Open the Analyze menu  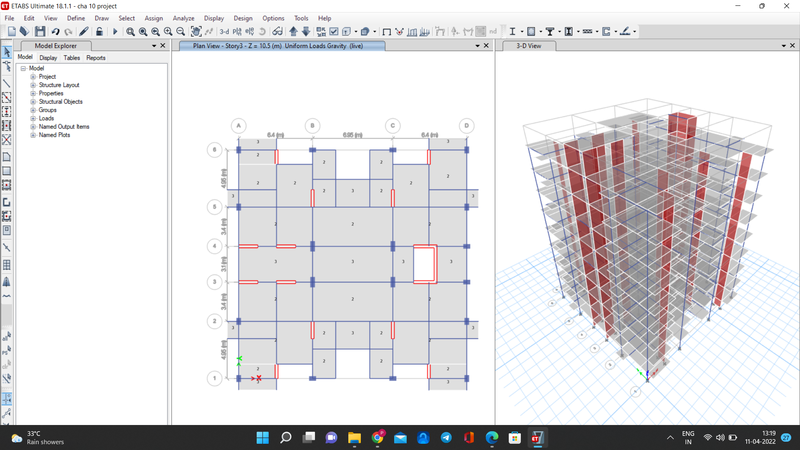point(183,18)
